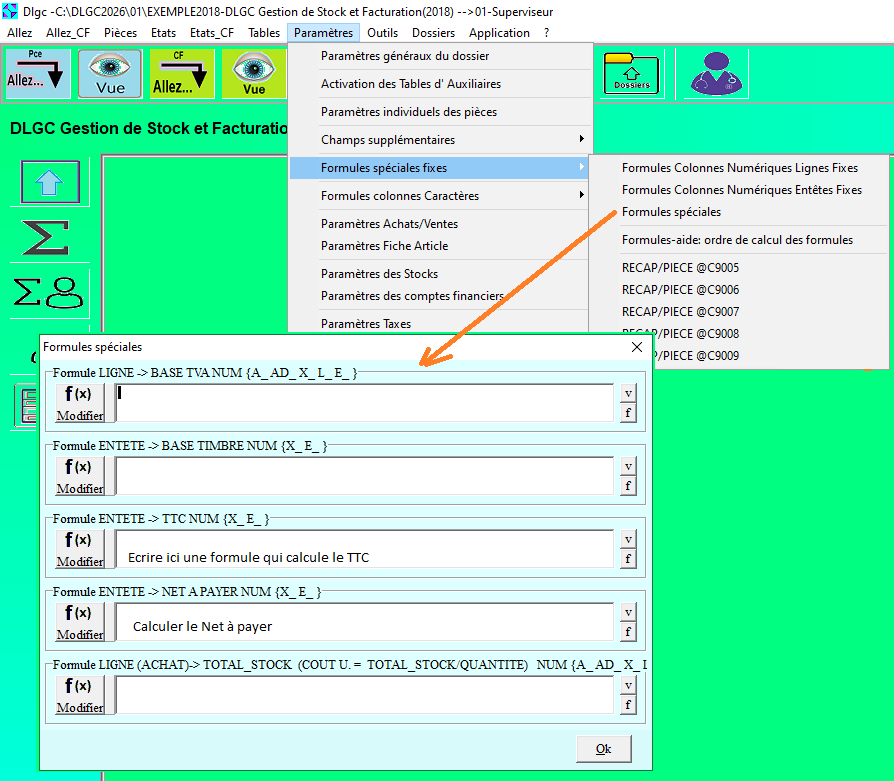Click the BASE TIMBRE formula input field
The width and height of the screenshot is (894, 781).
[x=364, y=475]
